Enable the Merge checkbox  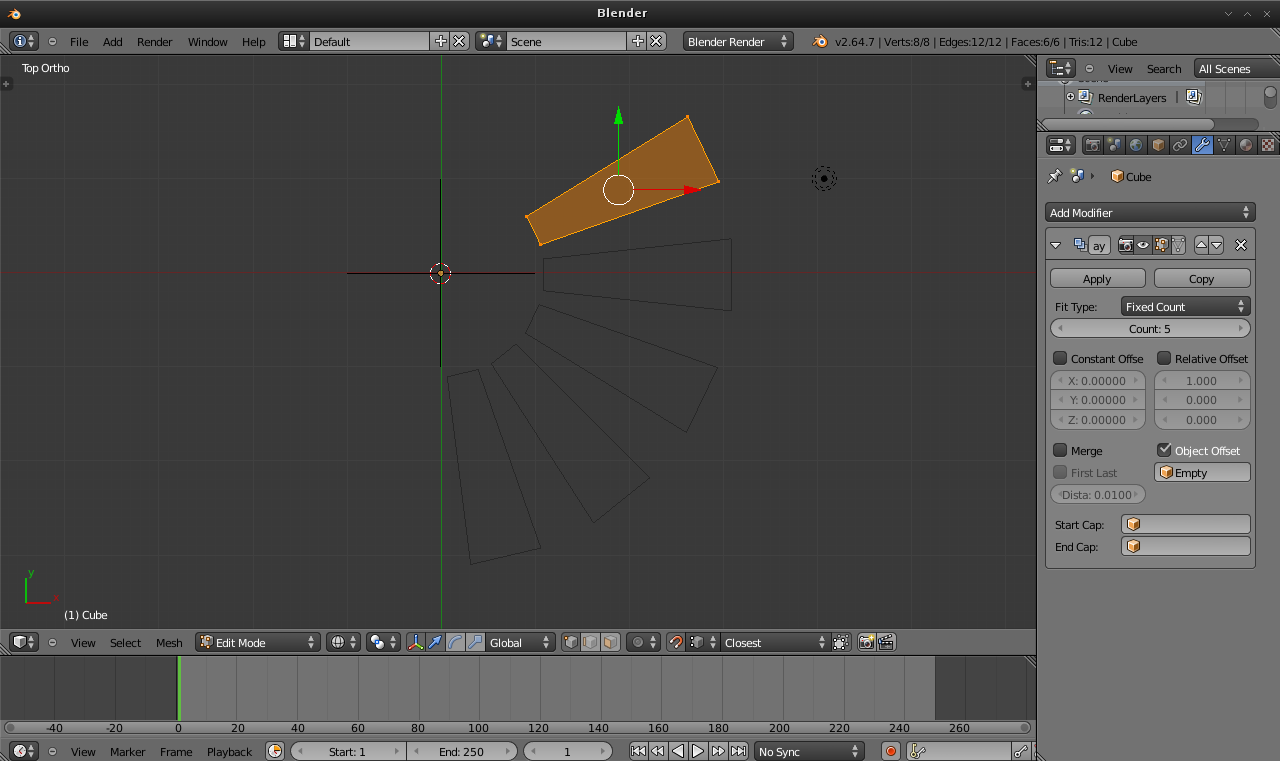1060,450
